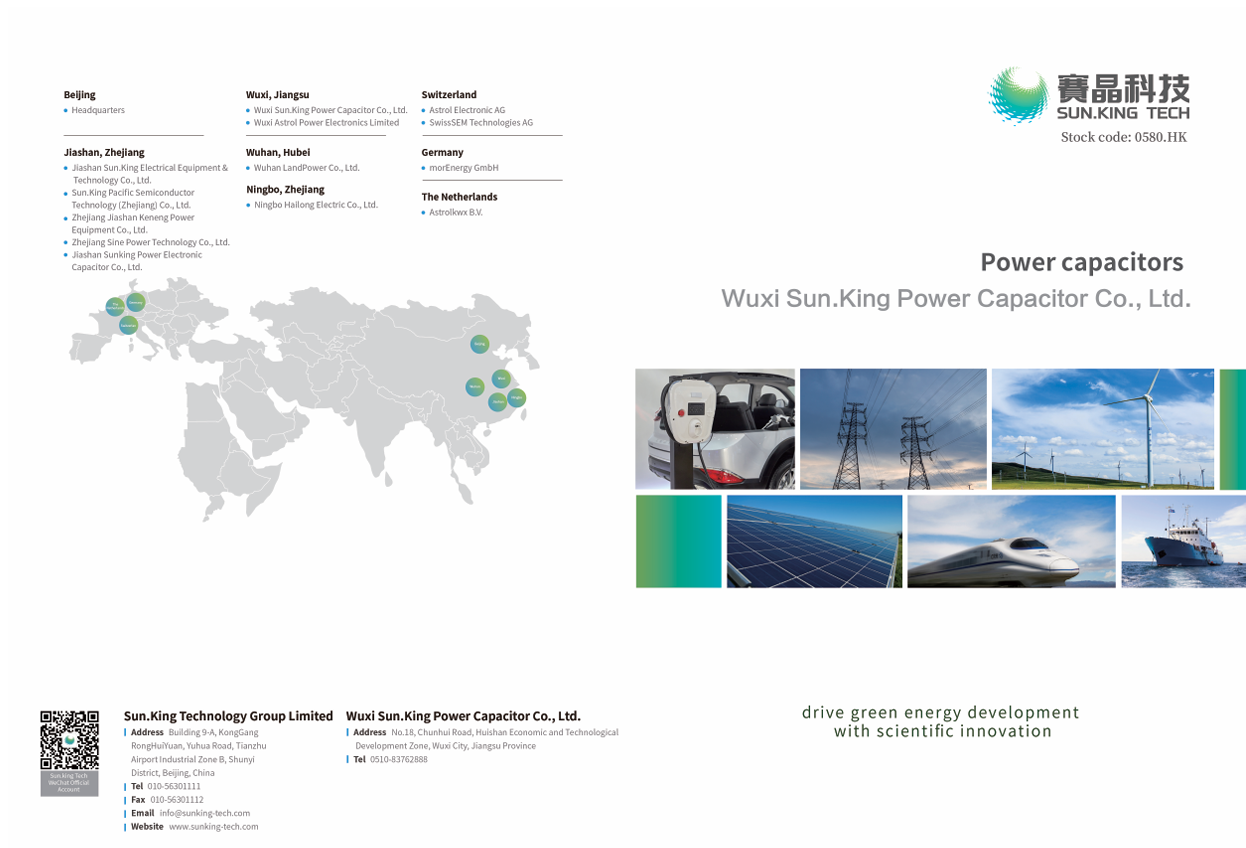Click the 'Wuxi, Jiangsu' location heading
This screenshot has height=848, width=1246.
point(278,95)
